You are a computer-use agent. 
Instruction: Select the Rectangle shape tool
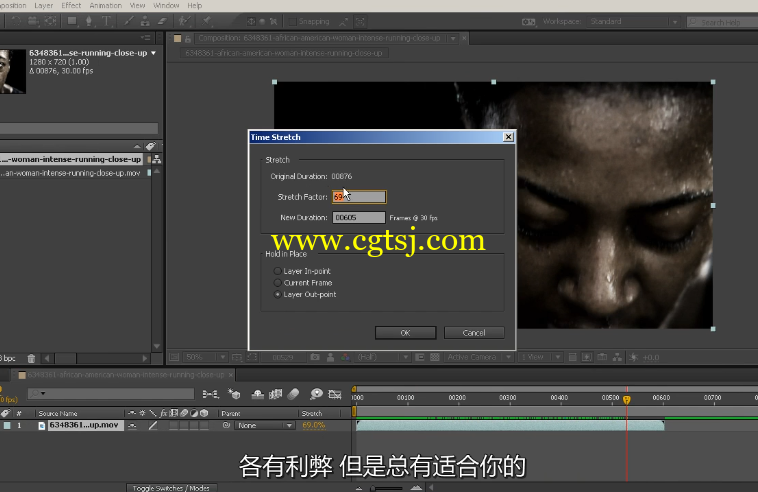point(72,21)
